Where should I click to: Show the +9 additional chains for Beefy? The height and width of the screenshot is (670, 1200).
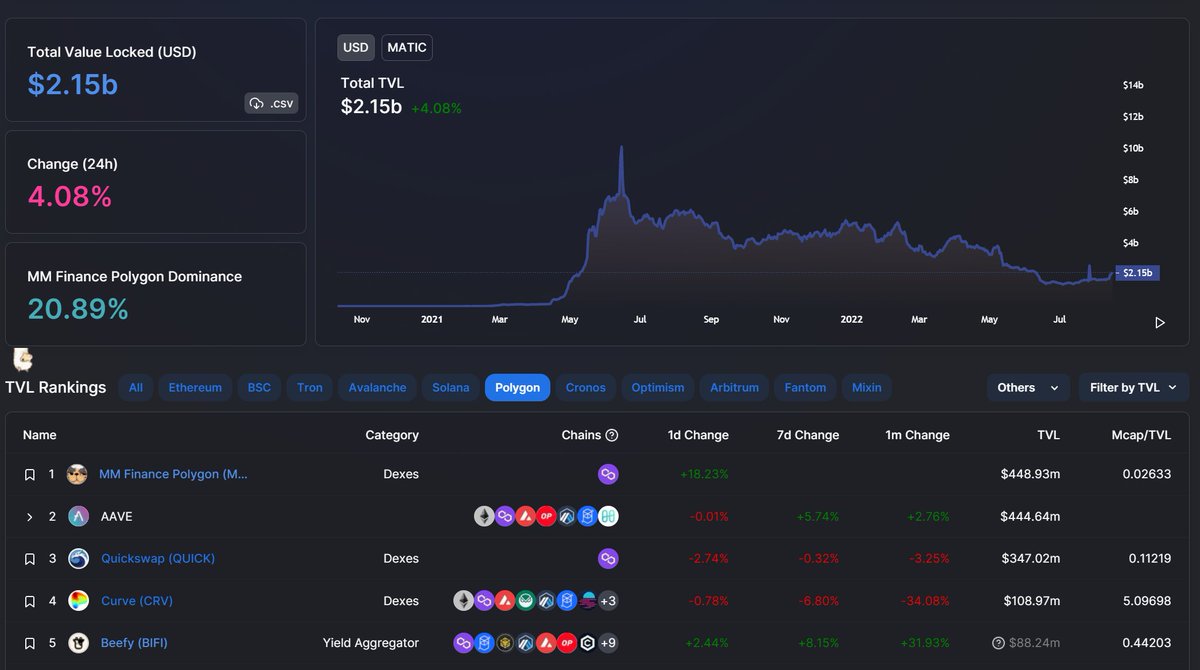click(x=608, y=643)
